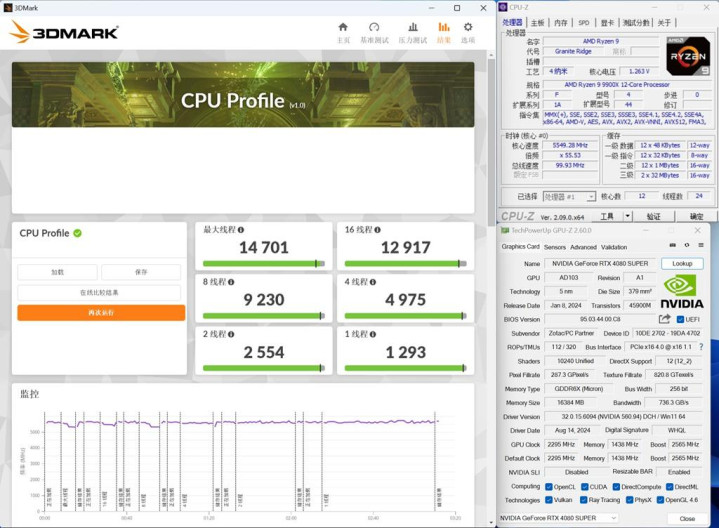Viewport: 719px width, 528px height.
Task: Click the info icon beside 16 线程
Action: pyautogui.click(x=377, y=230)
